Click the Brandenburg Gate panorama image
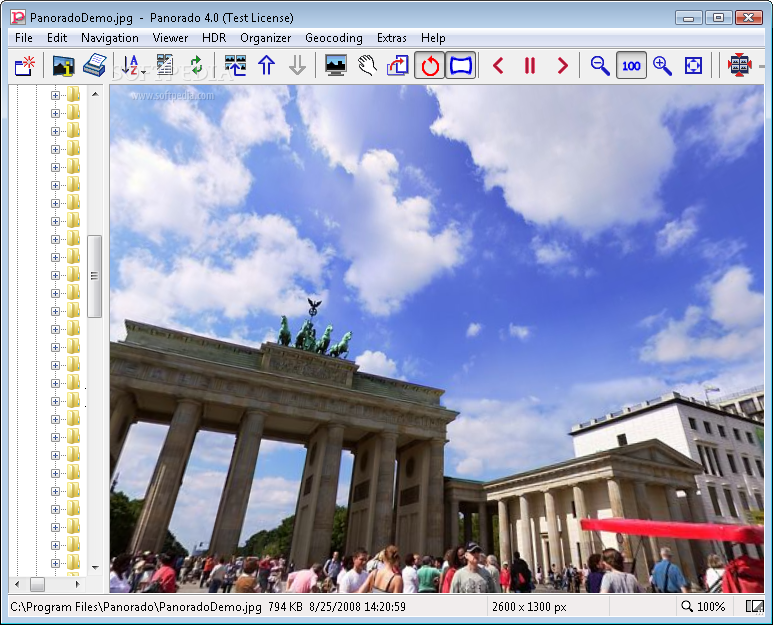The height and width of the screenshot is (625, 773). click(x=437, y=339)
